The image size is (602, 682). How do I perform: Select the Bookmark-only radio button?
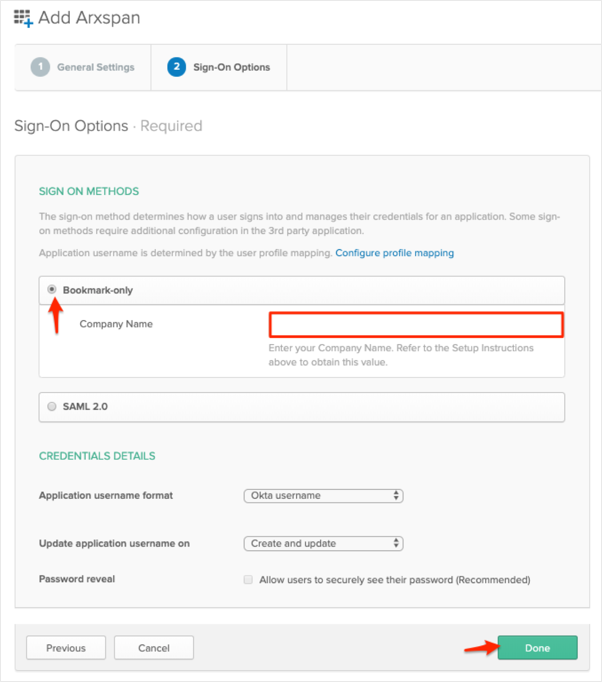click(x=52, y=289)
